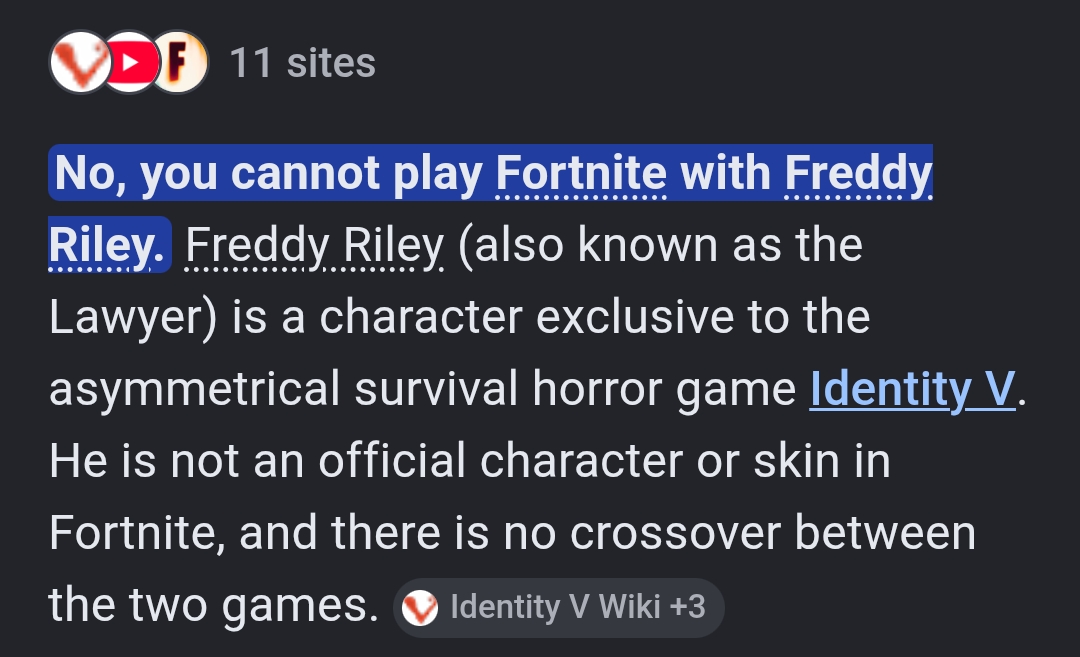Select the non-highlighted 'Freddy Riley' underlined term

coord(315,244)
